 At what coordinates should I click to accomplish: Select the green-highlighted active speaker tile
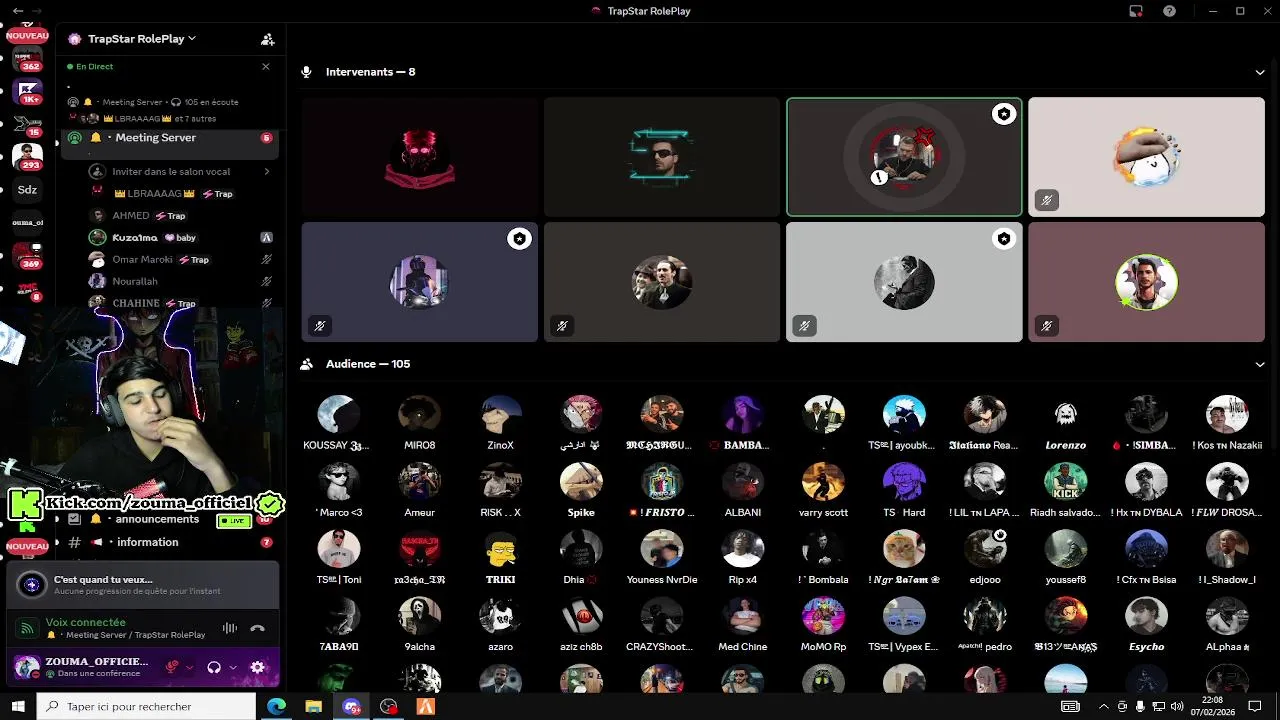[x=904, y=157]
